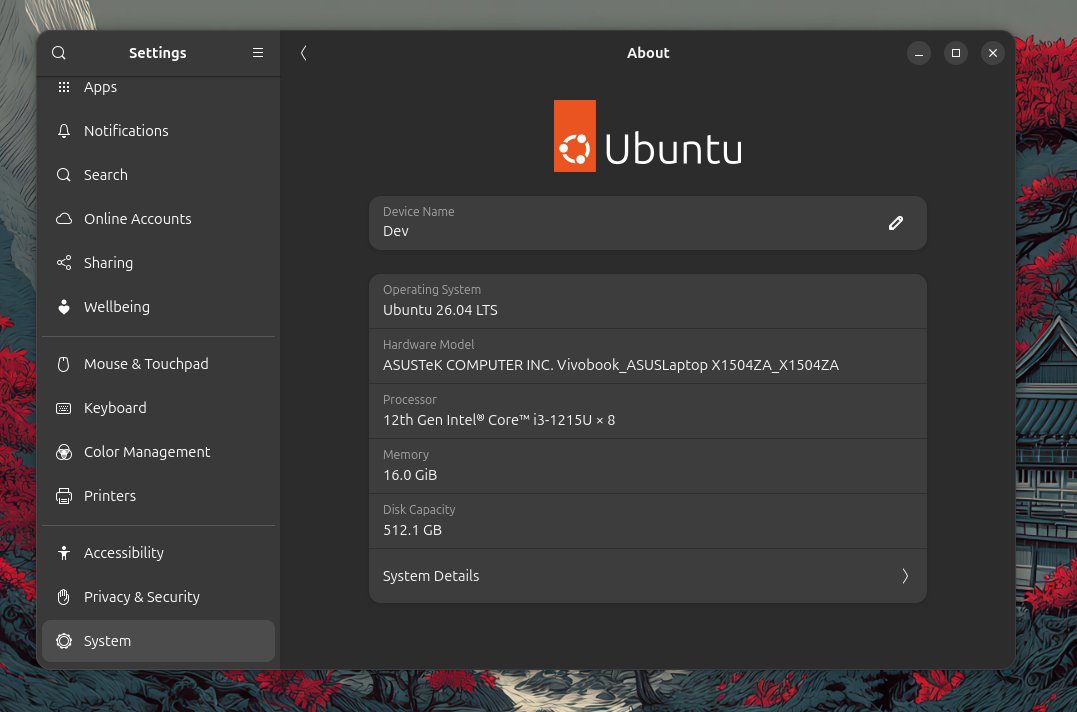
Task: Close the Settings window
Action: click(x=993, y=53)
